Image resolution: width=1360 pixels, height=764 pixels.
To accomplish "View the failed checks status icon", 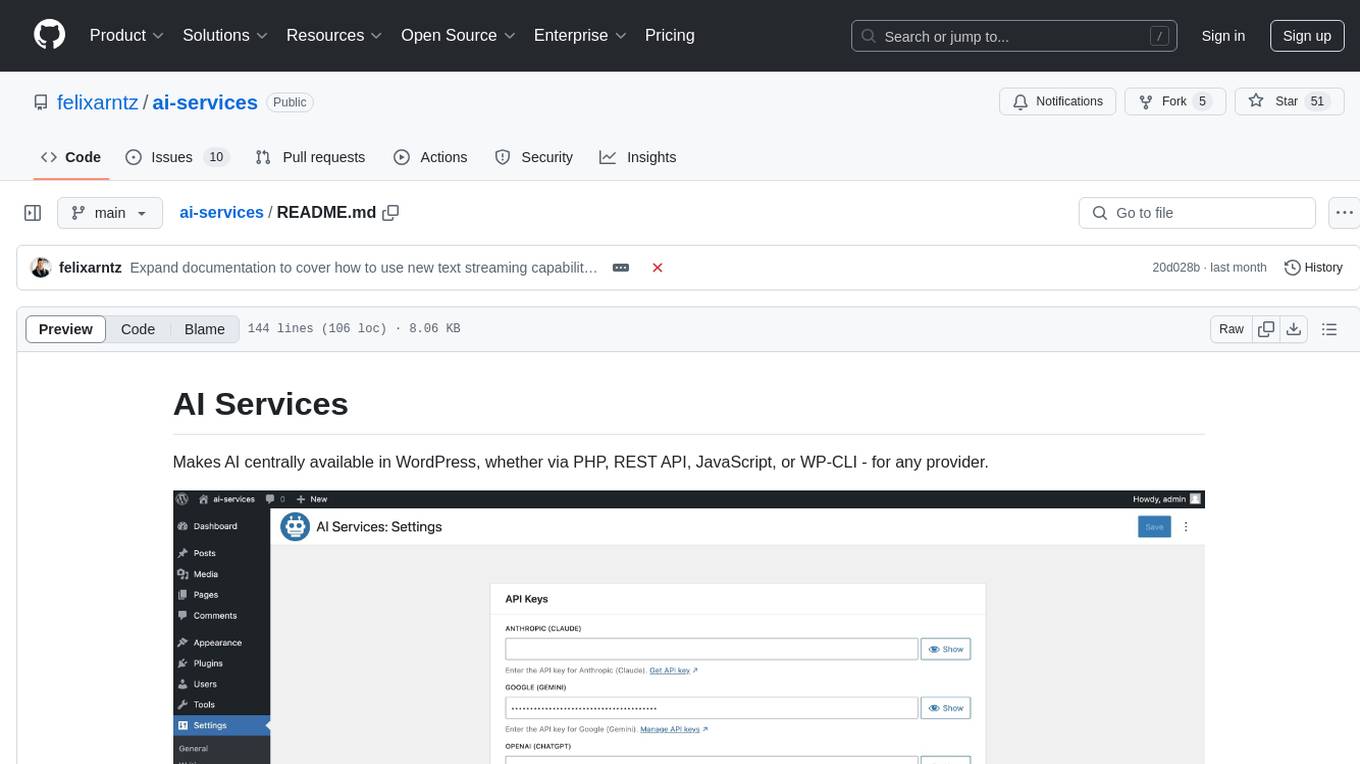I will point(658,268).
